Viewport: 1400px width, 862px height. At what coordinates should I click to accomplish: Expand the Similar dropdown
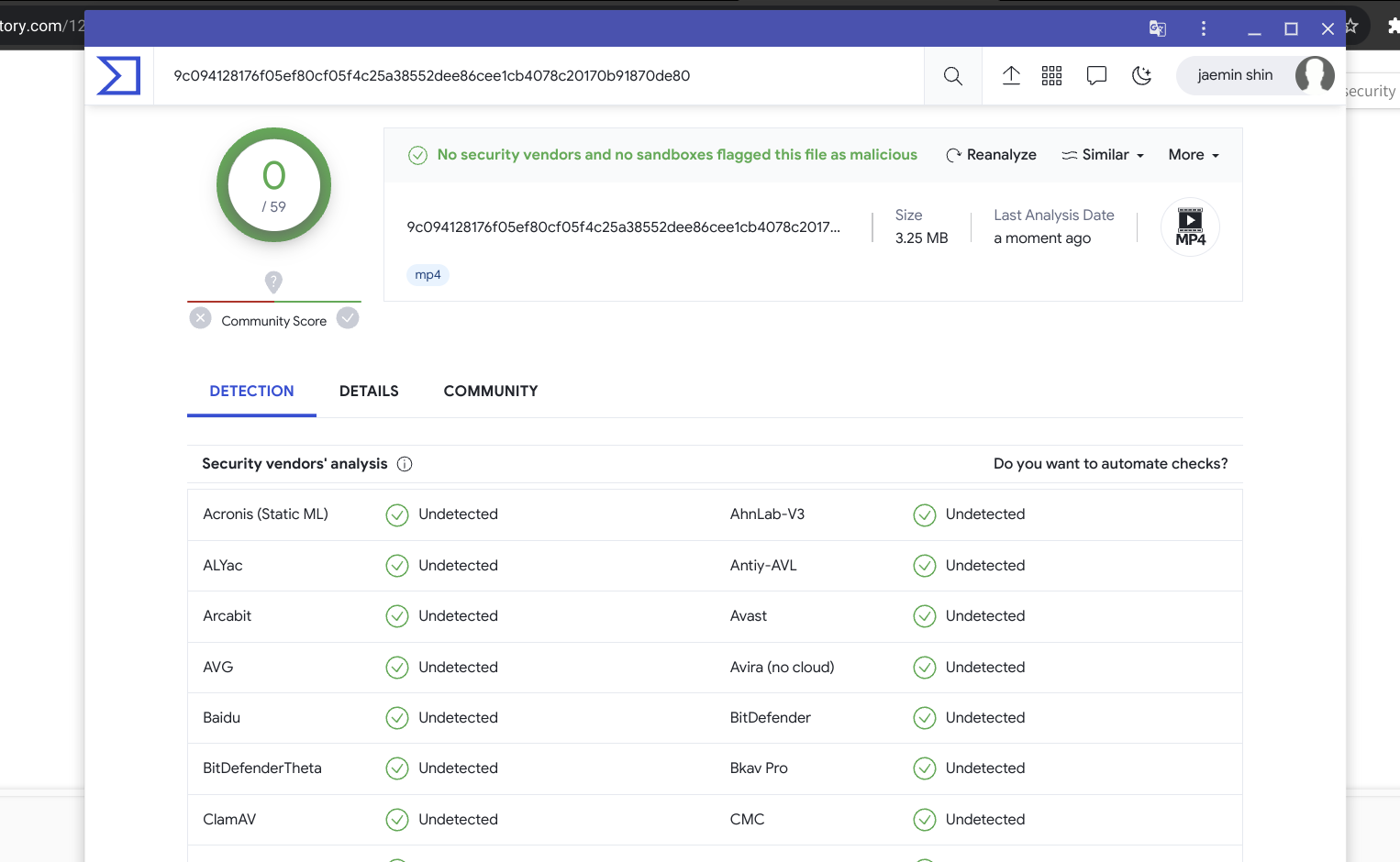[x=1103, y=155]
